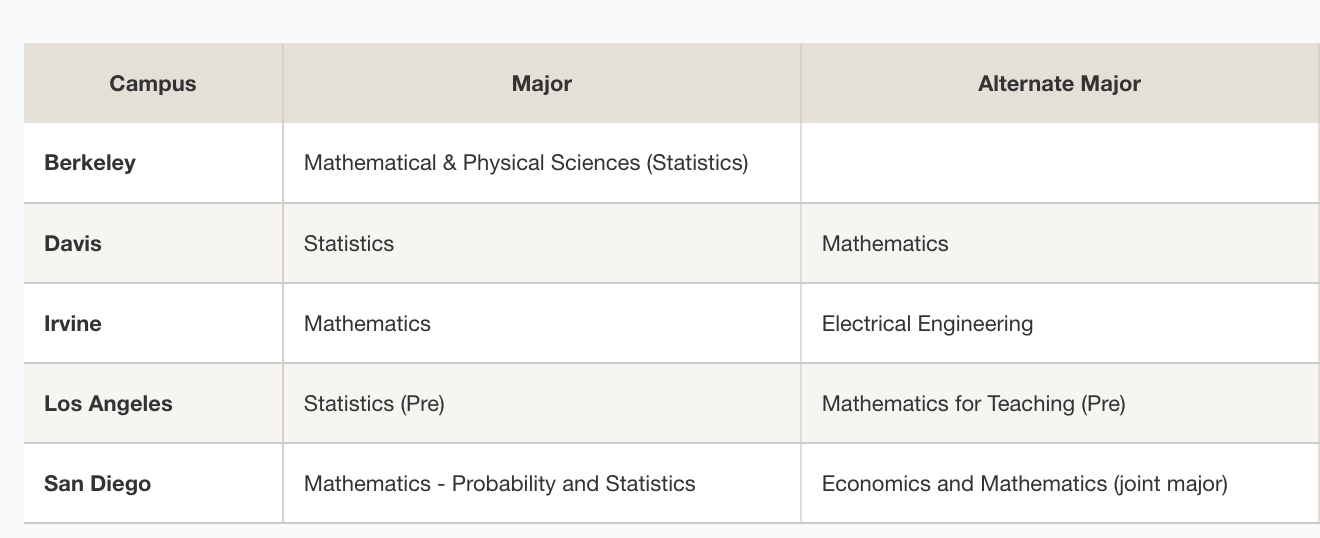Click Mathematical & Physical Sciences (Statistics) cell
The height and width of the screenshot is (538, 1320).
525,162
